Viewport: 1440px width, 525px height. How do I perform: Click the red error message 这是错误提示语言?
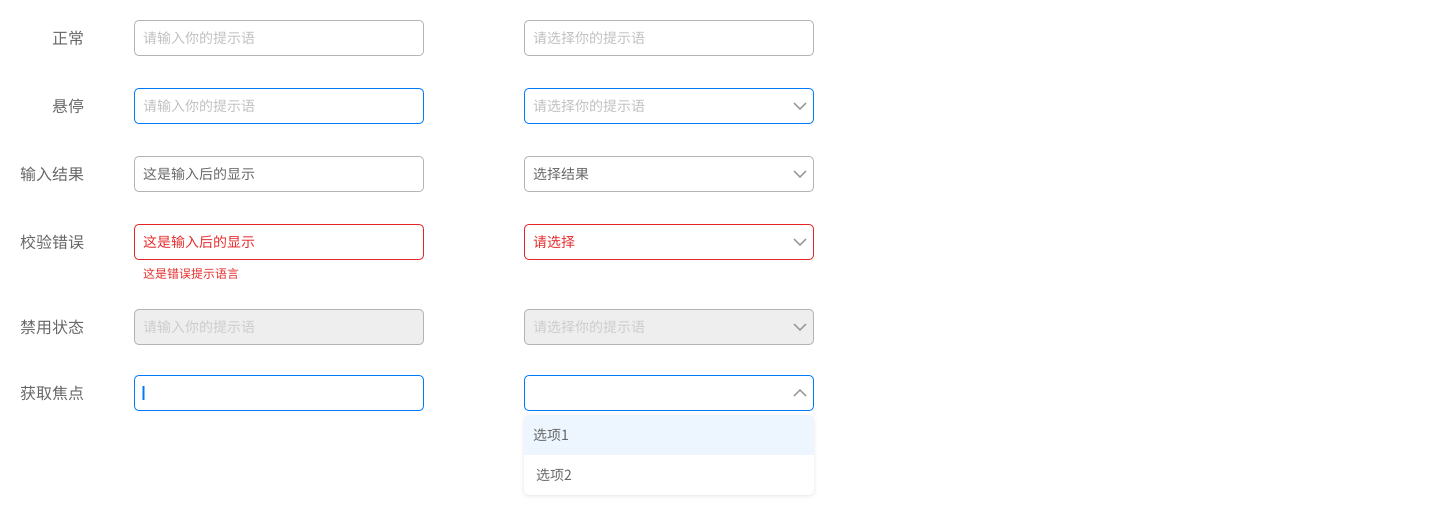[x=191, y=274]
